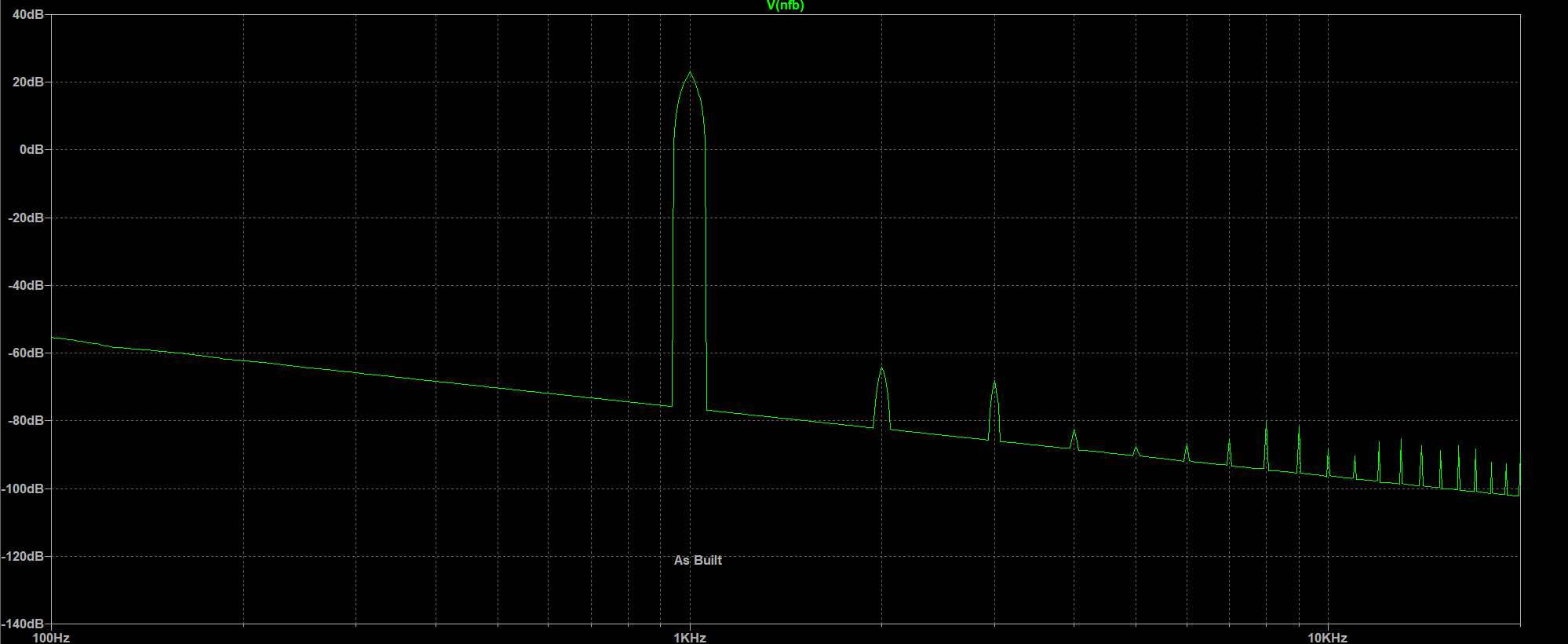Click the 10KHz frequency axis label
The height and width of the screenshot is (644, 1568).
coord(1327,638)
